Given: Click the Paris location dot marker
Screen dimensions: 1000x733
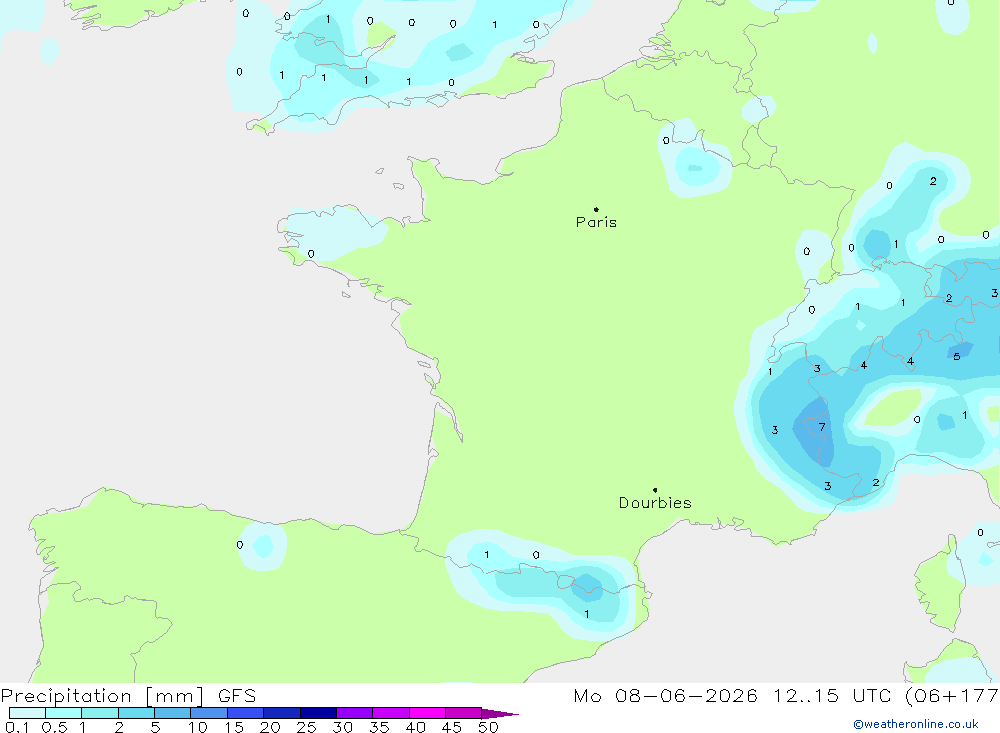Looking at the screenshot, I should tap(596, 209).
